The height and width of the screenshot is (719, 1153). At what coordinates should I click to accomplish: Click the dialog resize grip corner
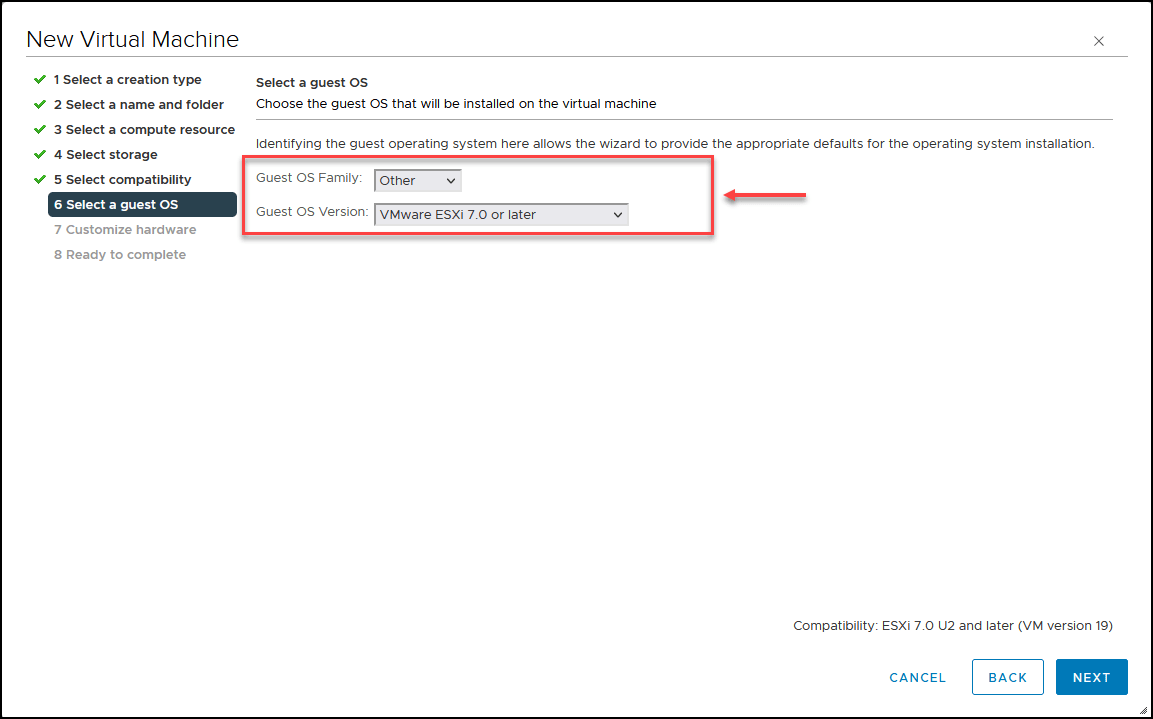click(1143, 709)
